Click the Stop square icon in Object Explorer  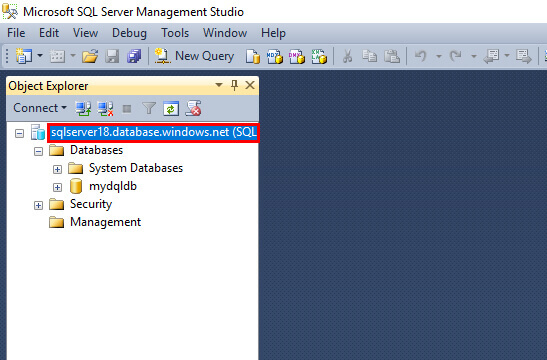point(127,109)
